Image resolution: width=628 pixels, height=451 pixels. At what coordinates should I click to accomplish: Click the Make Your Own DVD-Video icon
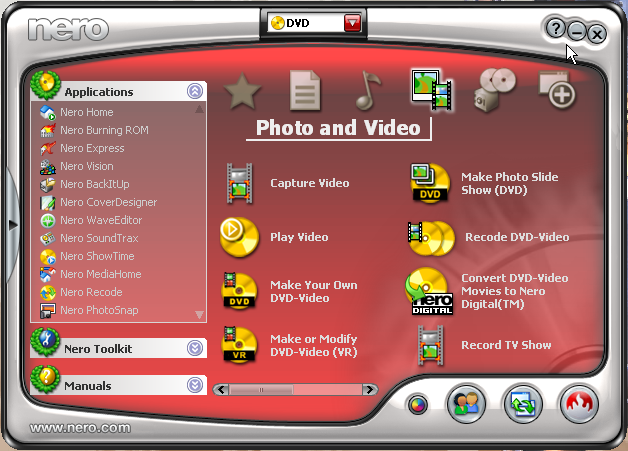click(x=239, y=291)
